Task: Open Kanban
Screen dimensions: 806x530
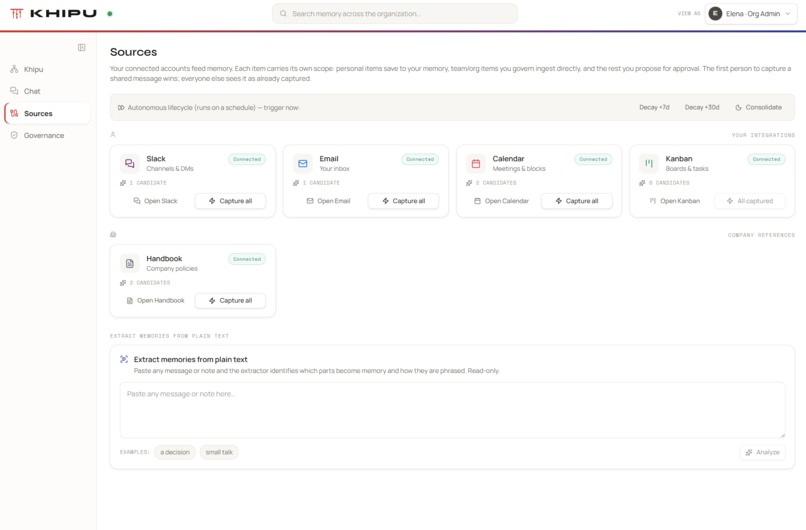Action: 674,201
